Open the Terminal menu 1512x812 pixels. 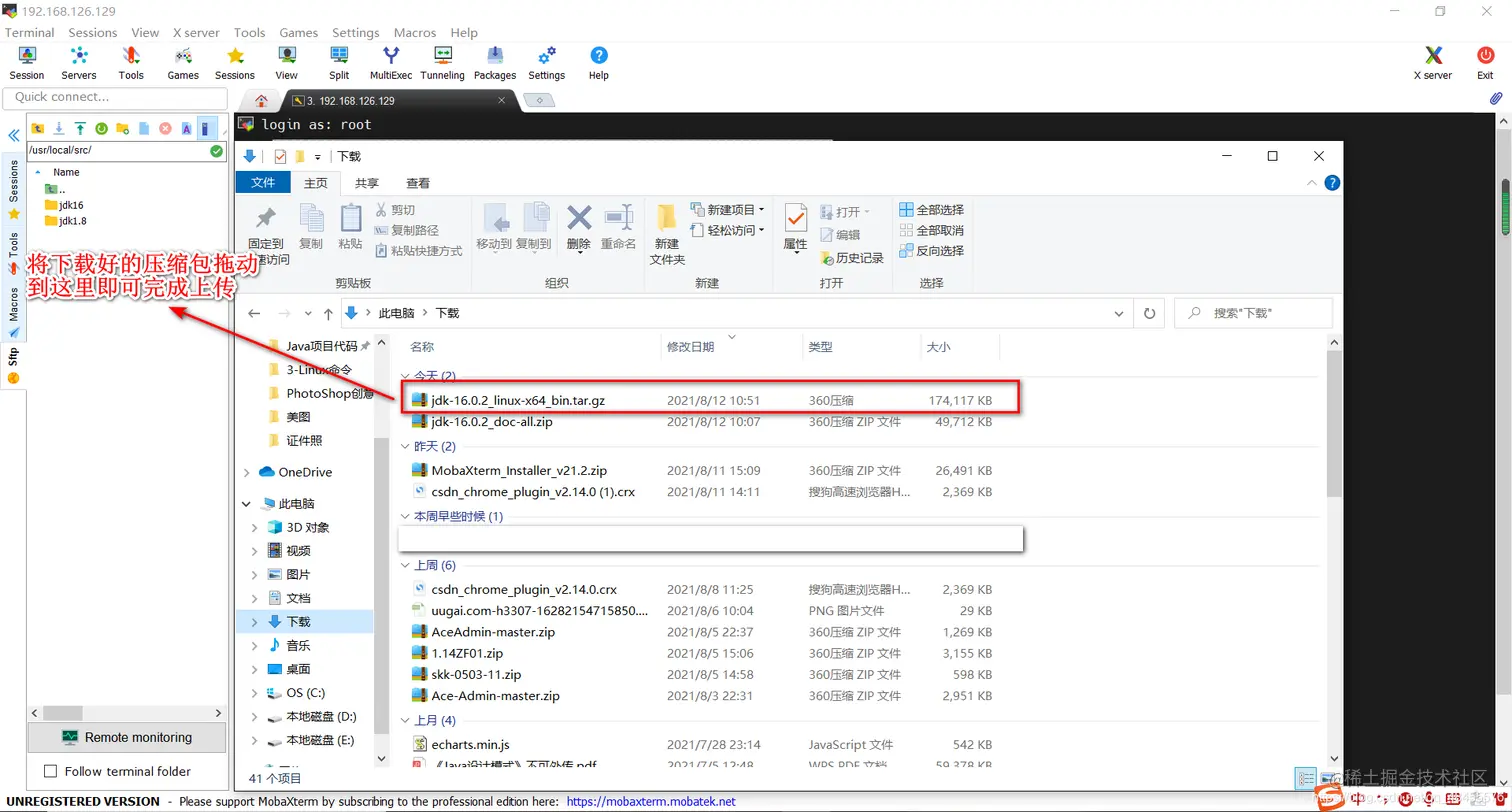(30, 32)
